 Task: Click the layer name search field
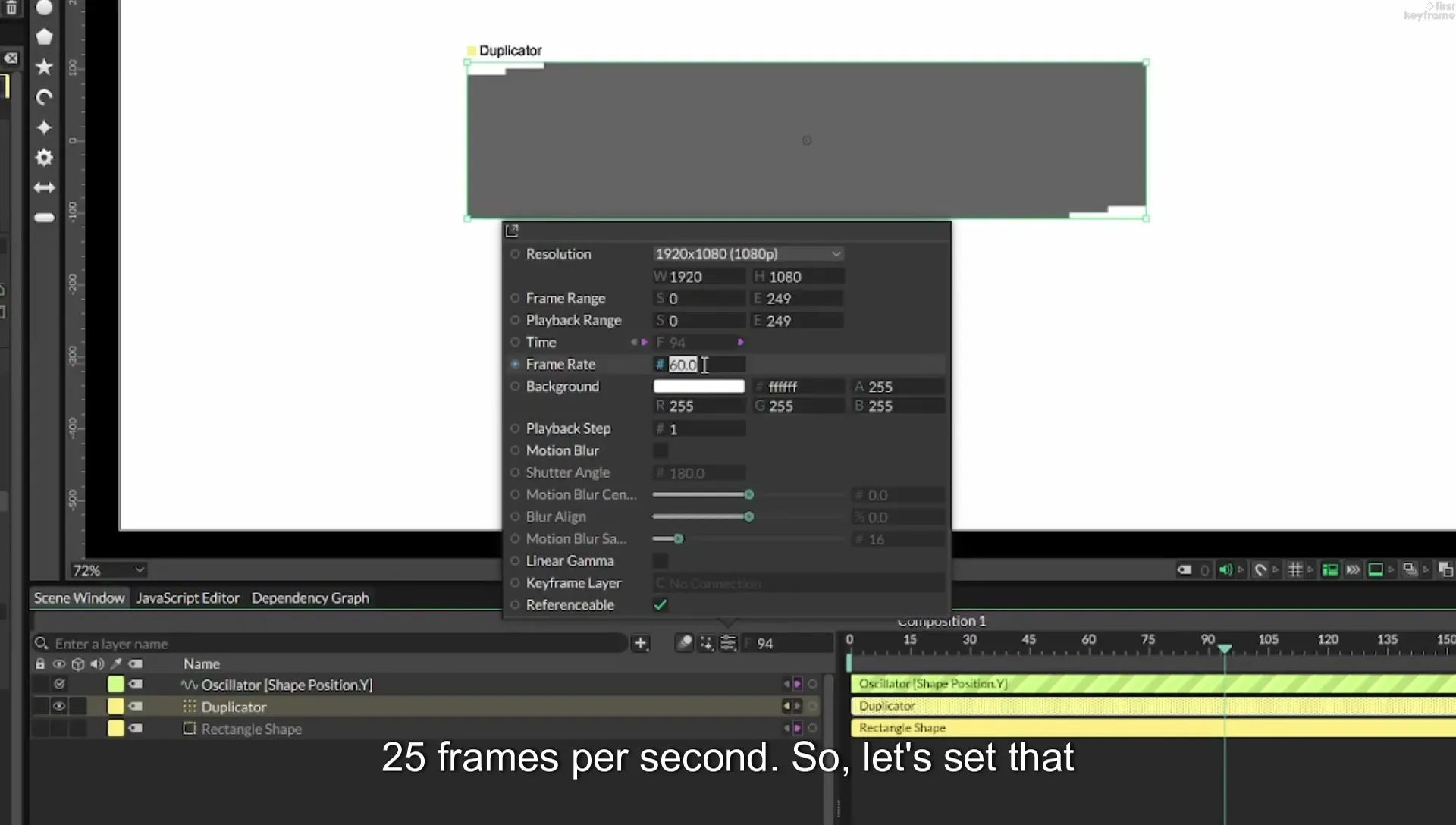tap(330, 644)
